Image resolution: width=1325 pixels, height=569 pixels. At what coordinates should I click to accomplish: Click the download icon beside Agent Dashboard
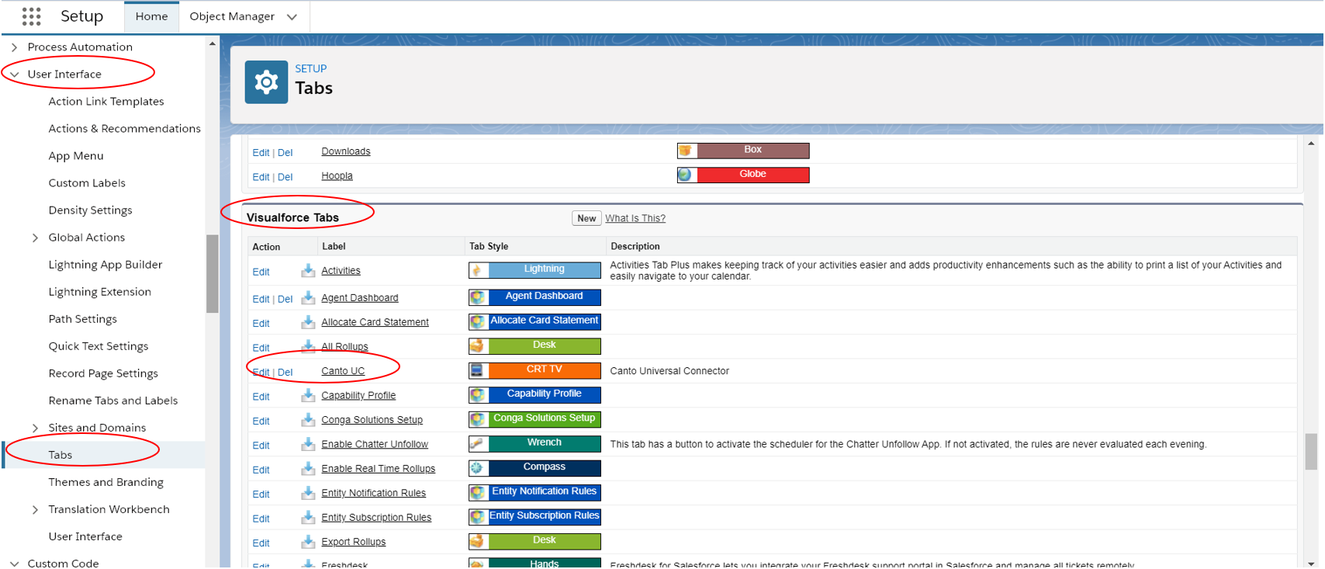point(308,298)
